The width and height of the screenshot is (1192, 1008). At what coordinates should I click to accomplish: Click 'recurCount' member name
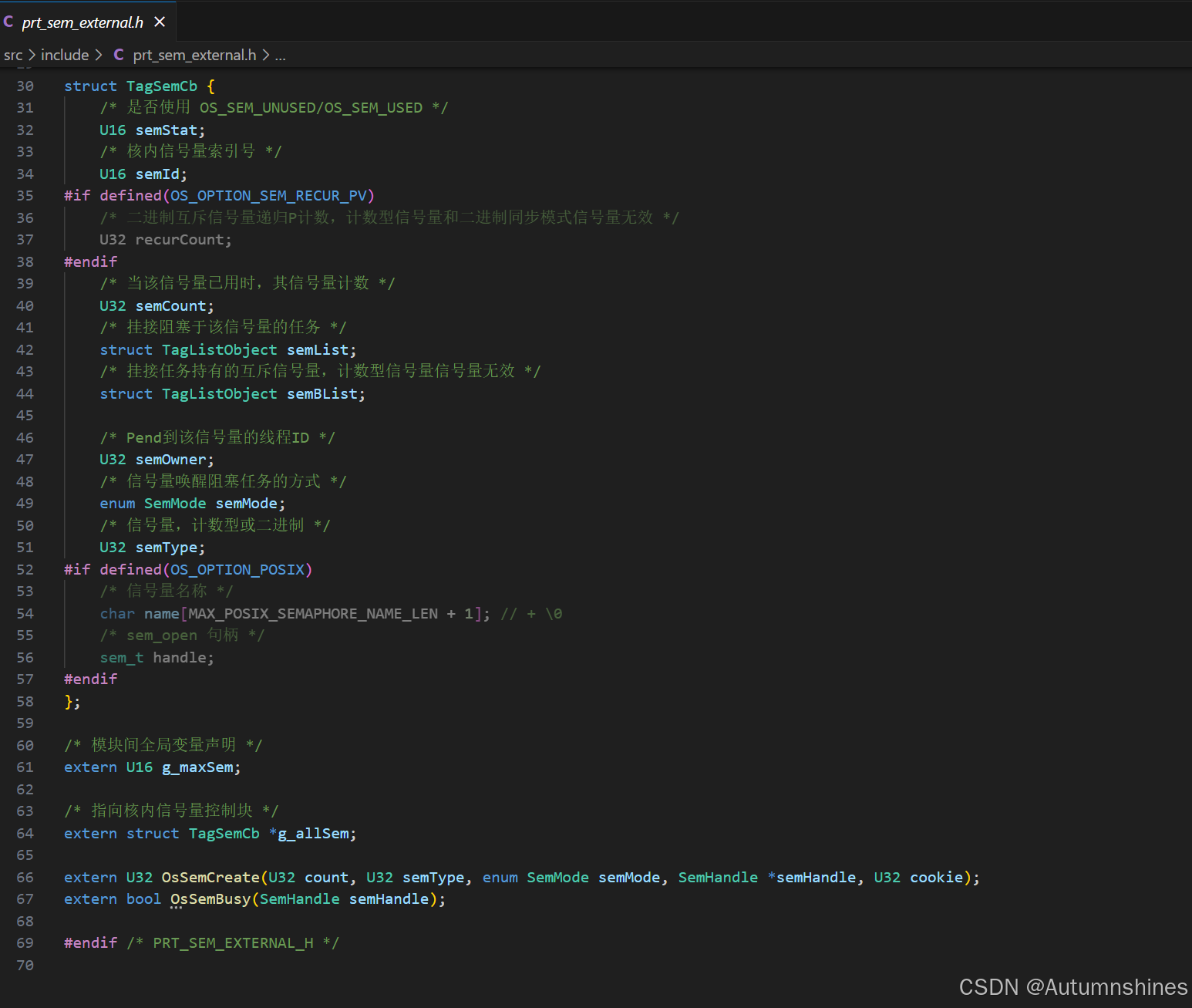tap(180, 240)
